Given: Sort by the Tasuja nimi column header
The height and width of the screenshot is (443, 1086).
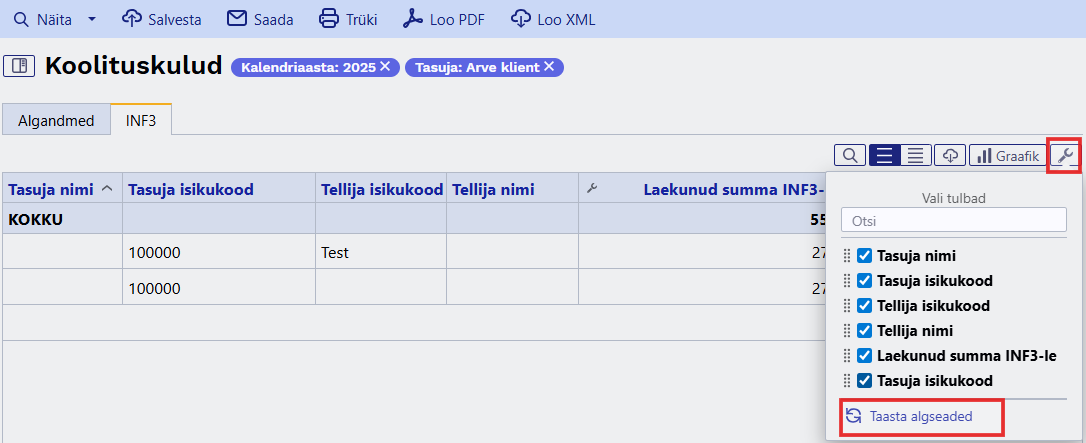Looking at the screenshot, I should pyautogui.click(x=50, y=189).
